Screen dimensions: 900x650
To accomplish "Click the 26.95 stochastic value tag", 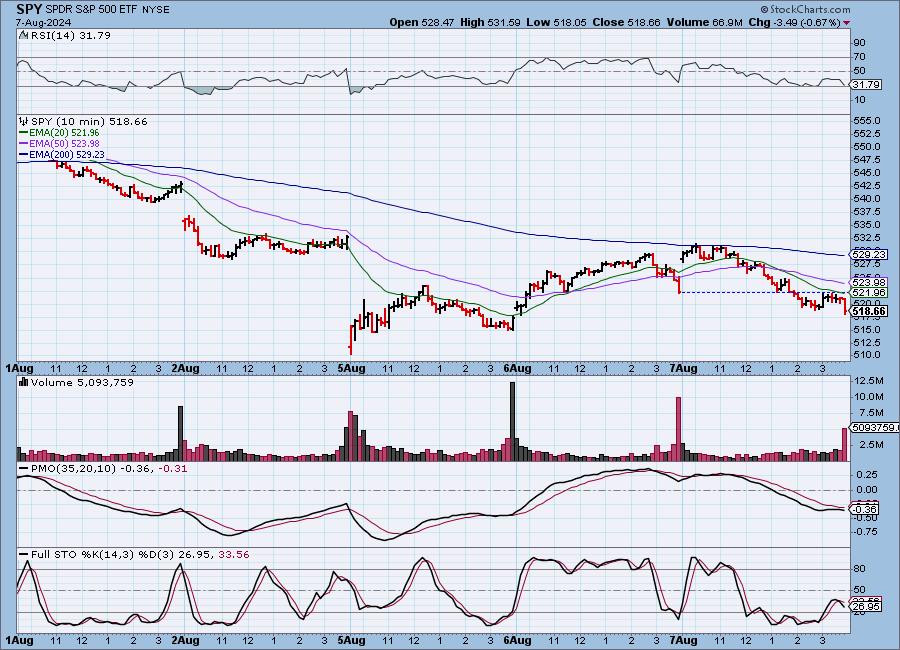I will pos(866,606).
